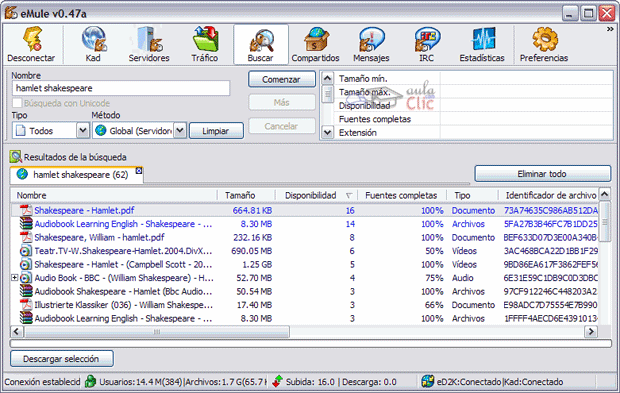Expand the Audio Book - BBC result row

(14, 278)
